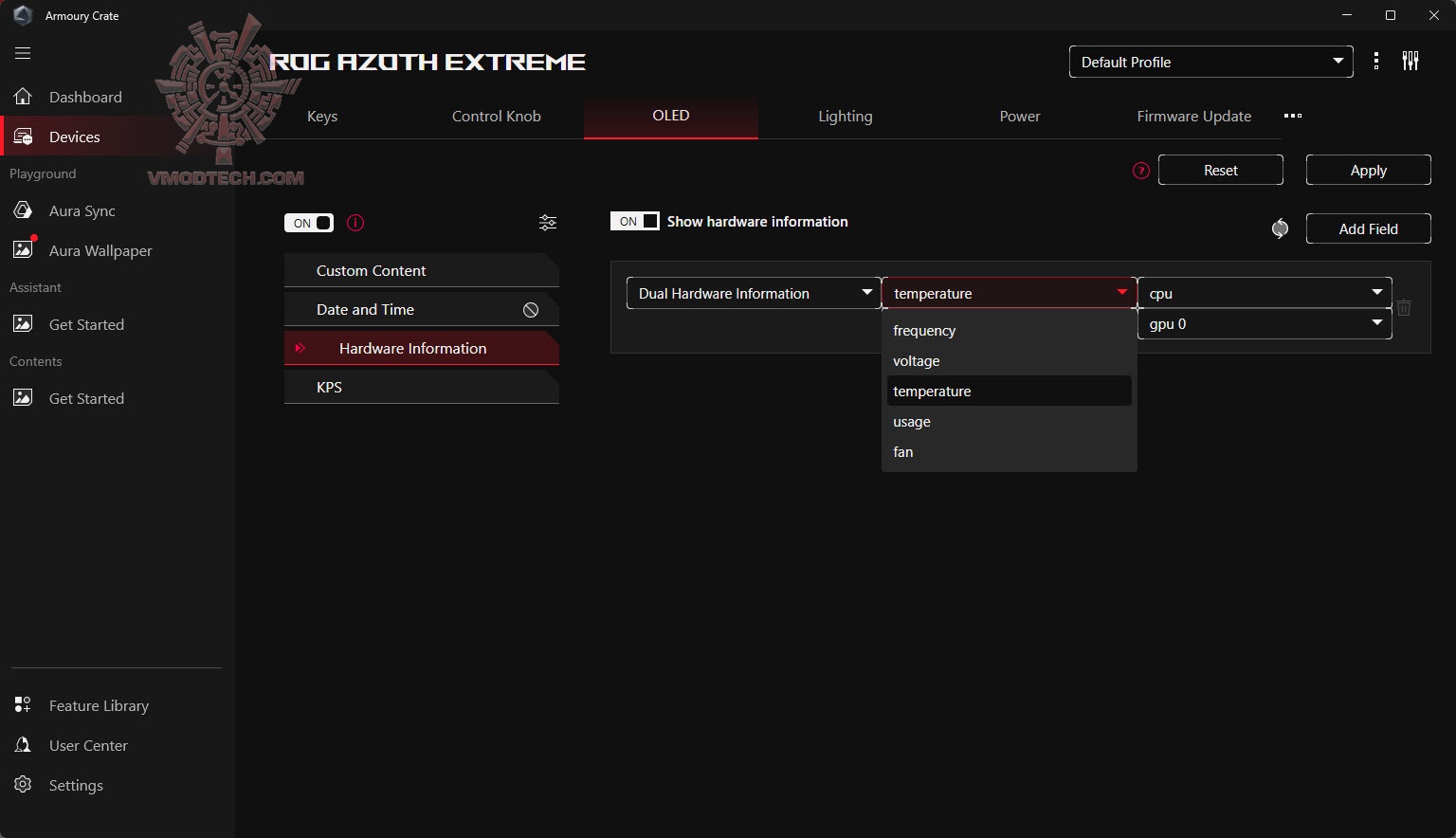Show more tabs via ellipsis icon
This screenshot has height=838, width=1456.
(1293, 116)
